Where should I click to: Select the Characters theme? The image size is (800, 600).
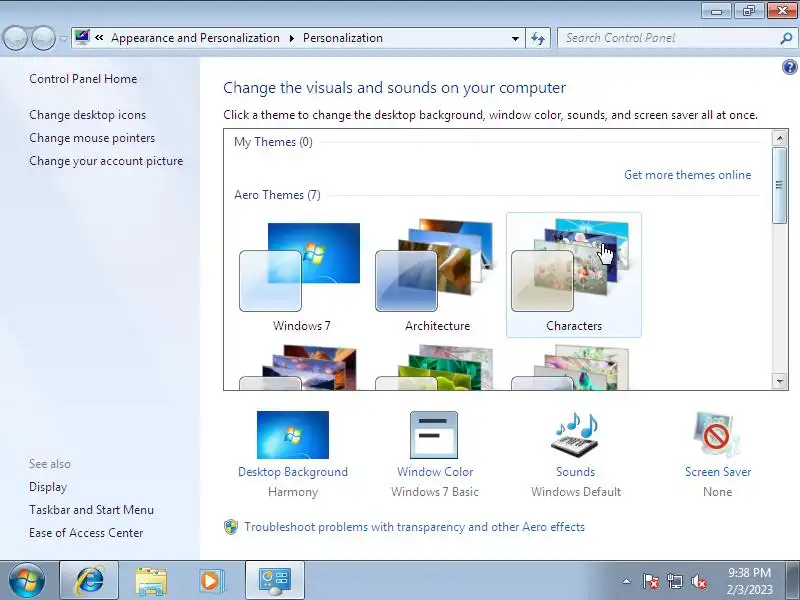(x=573, y=275)
